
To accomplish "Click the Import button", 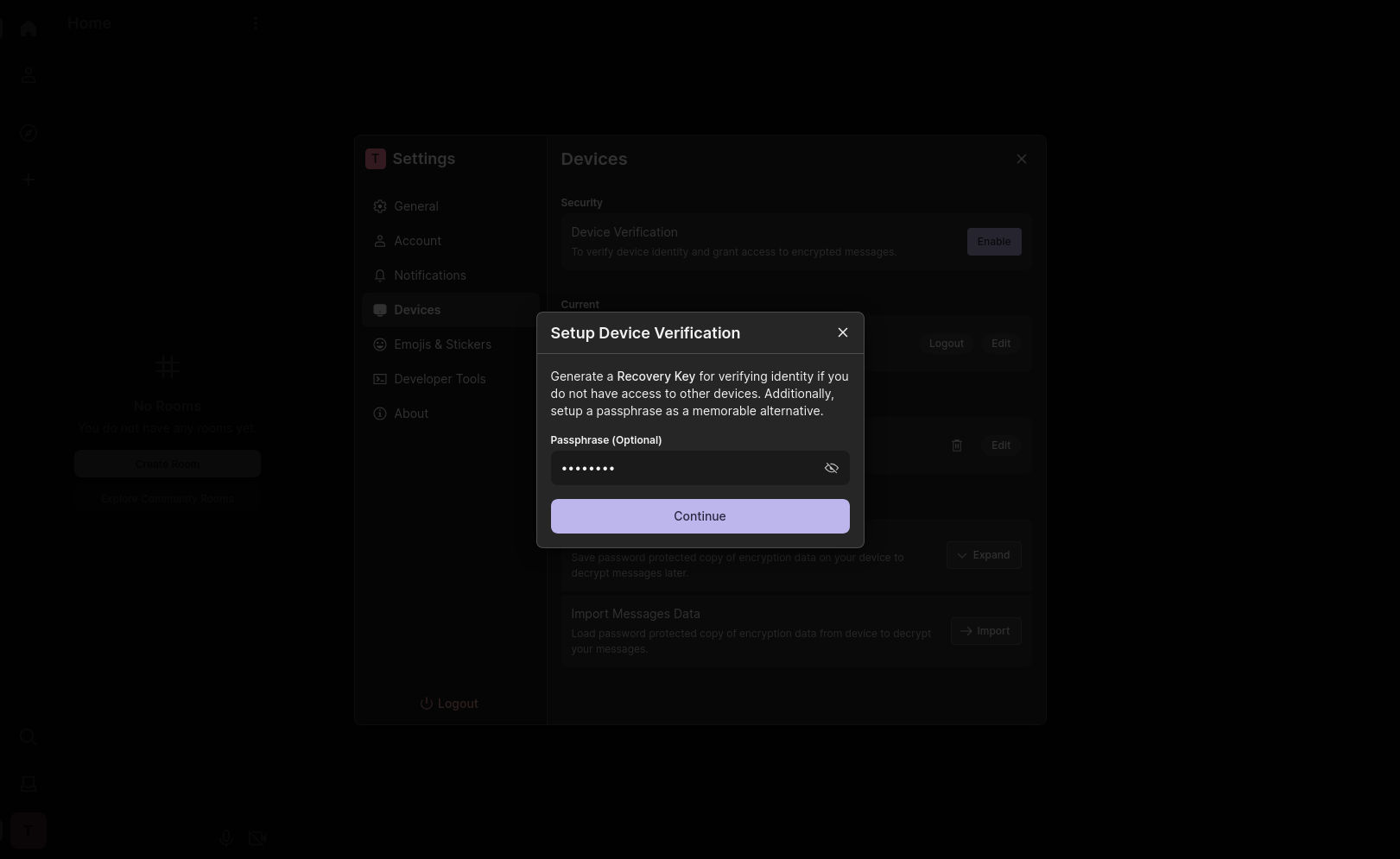I will tap(985, 631).
